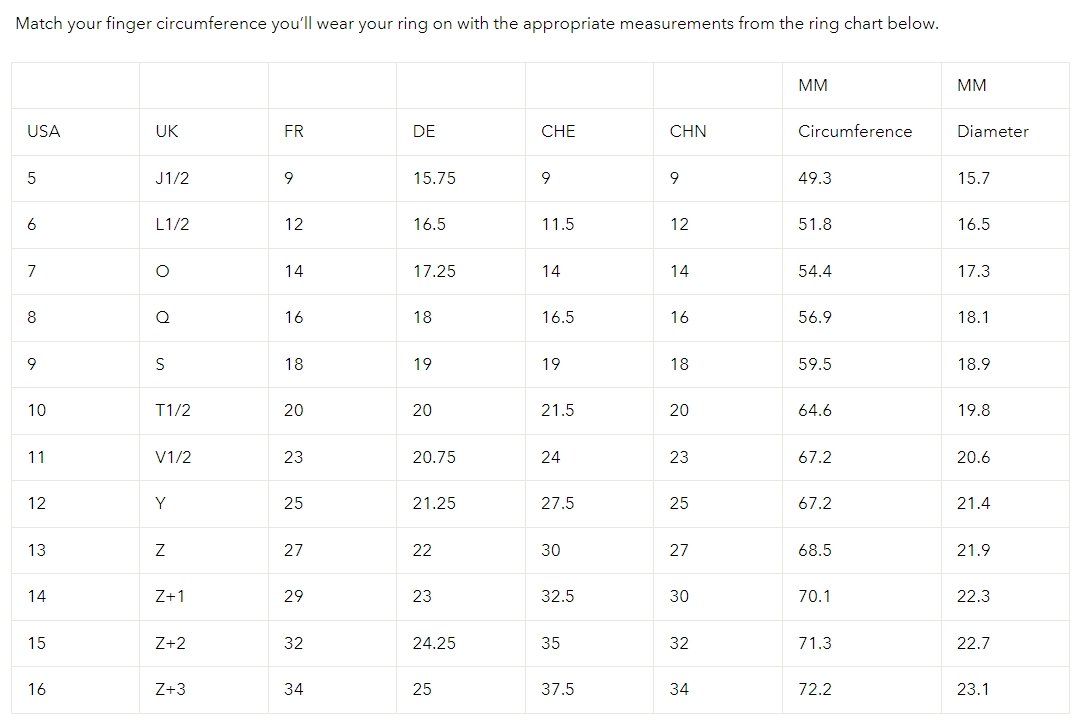
Task: Click the Diameter header label
Action: click(x=992, y=131)
